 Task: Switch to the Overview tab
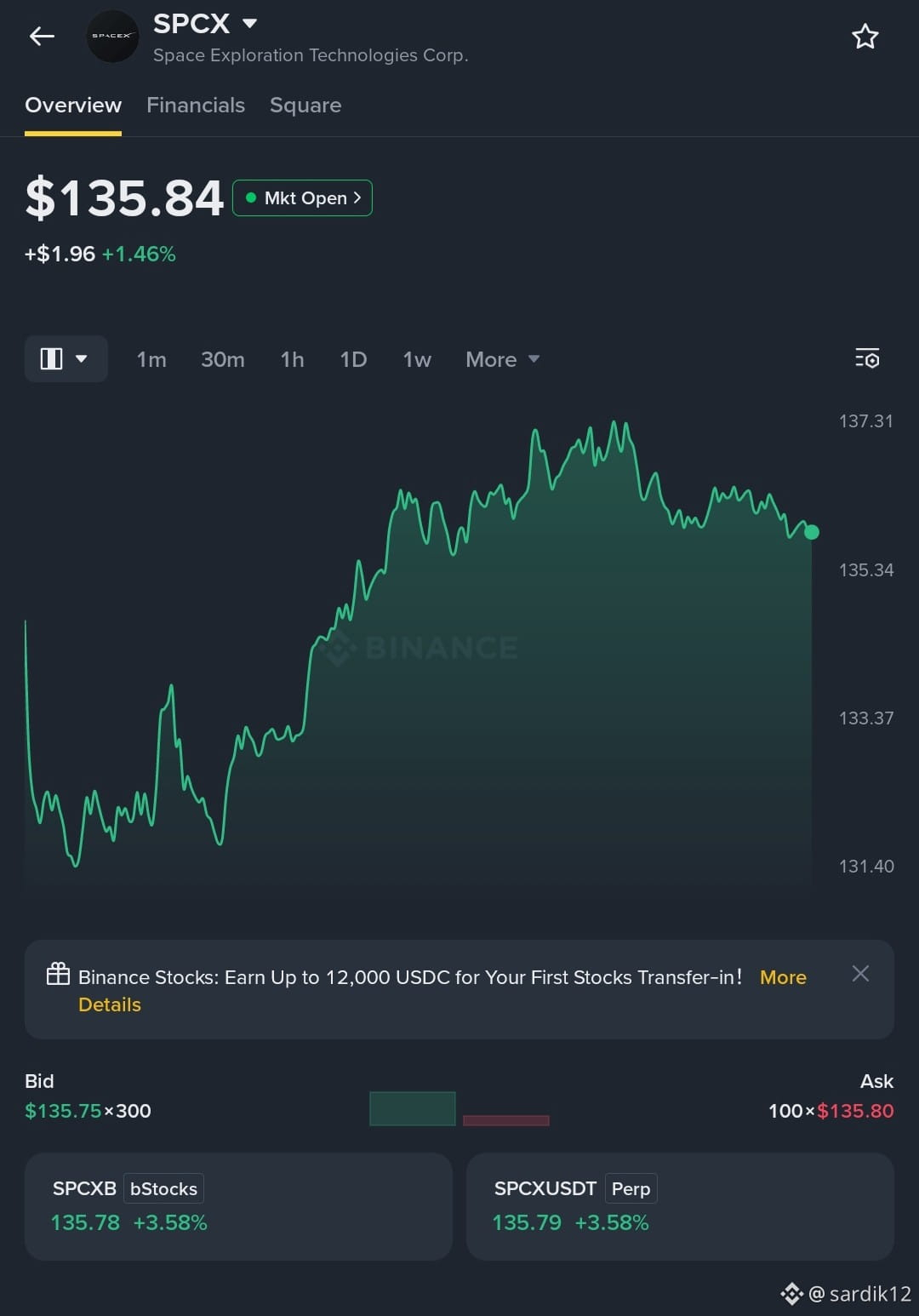(x=73, y=106)
